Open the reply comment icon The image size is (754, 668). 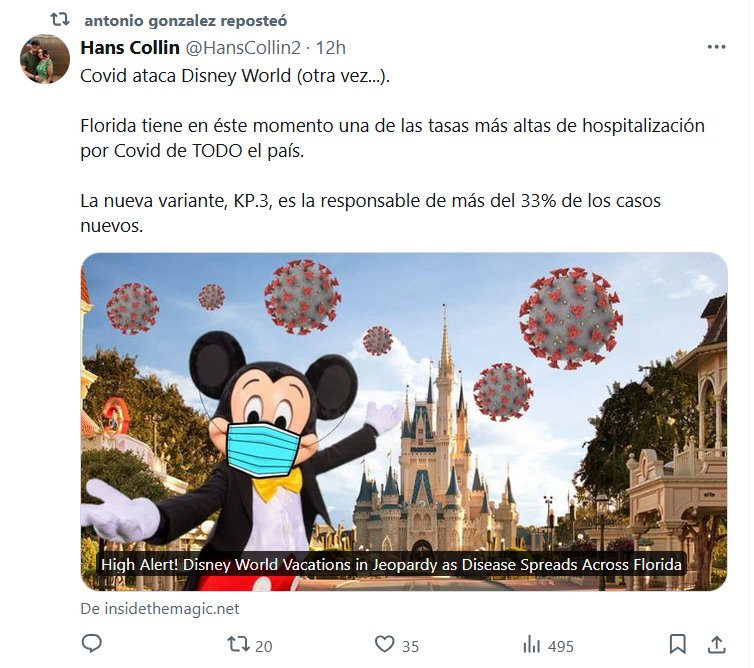tap(91, 643)
